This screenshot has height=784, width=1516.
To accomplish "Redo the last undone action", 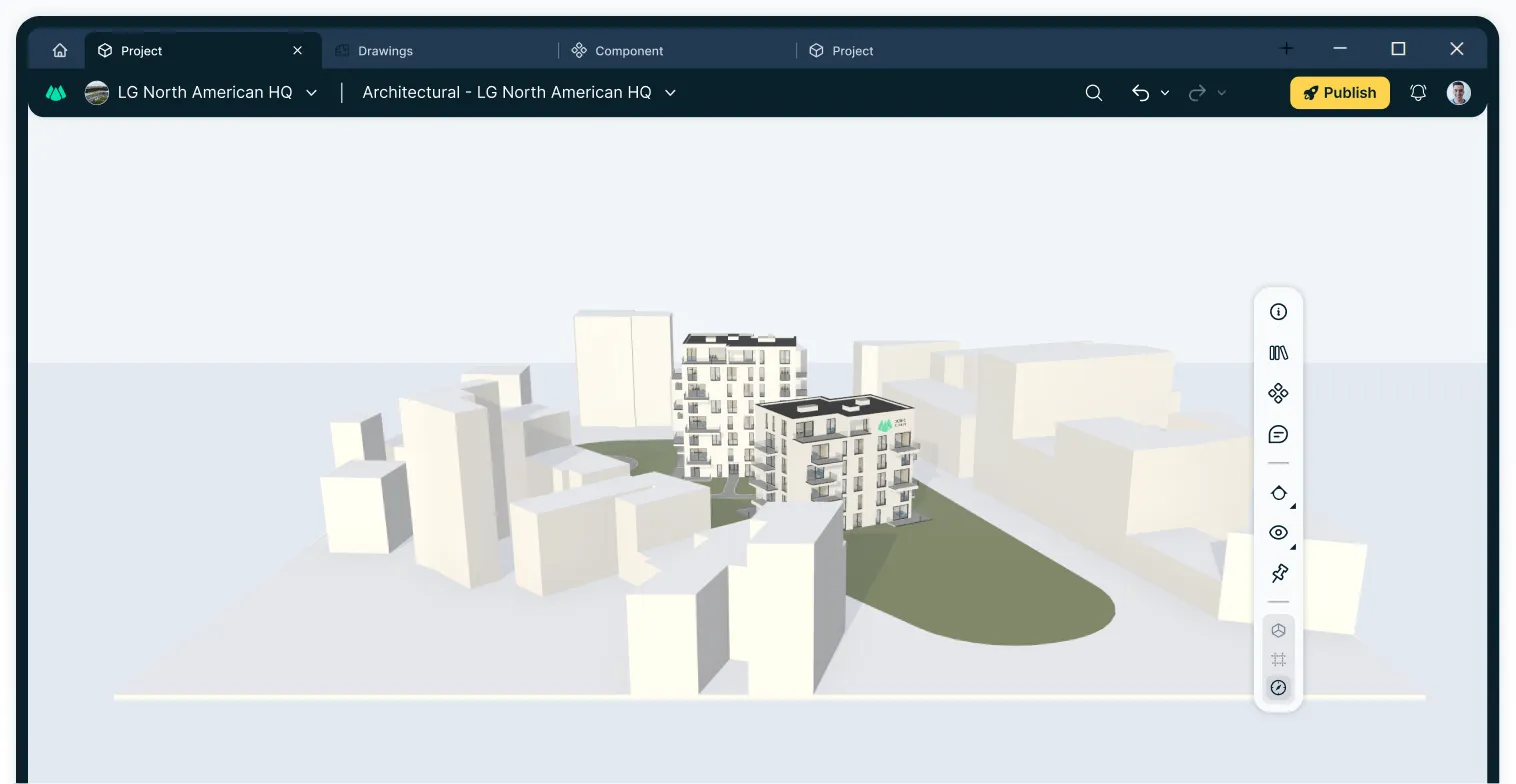I will [1197, 93].
